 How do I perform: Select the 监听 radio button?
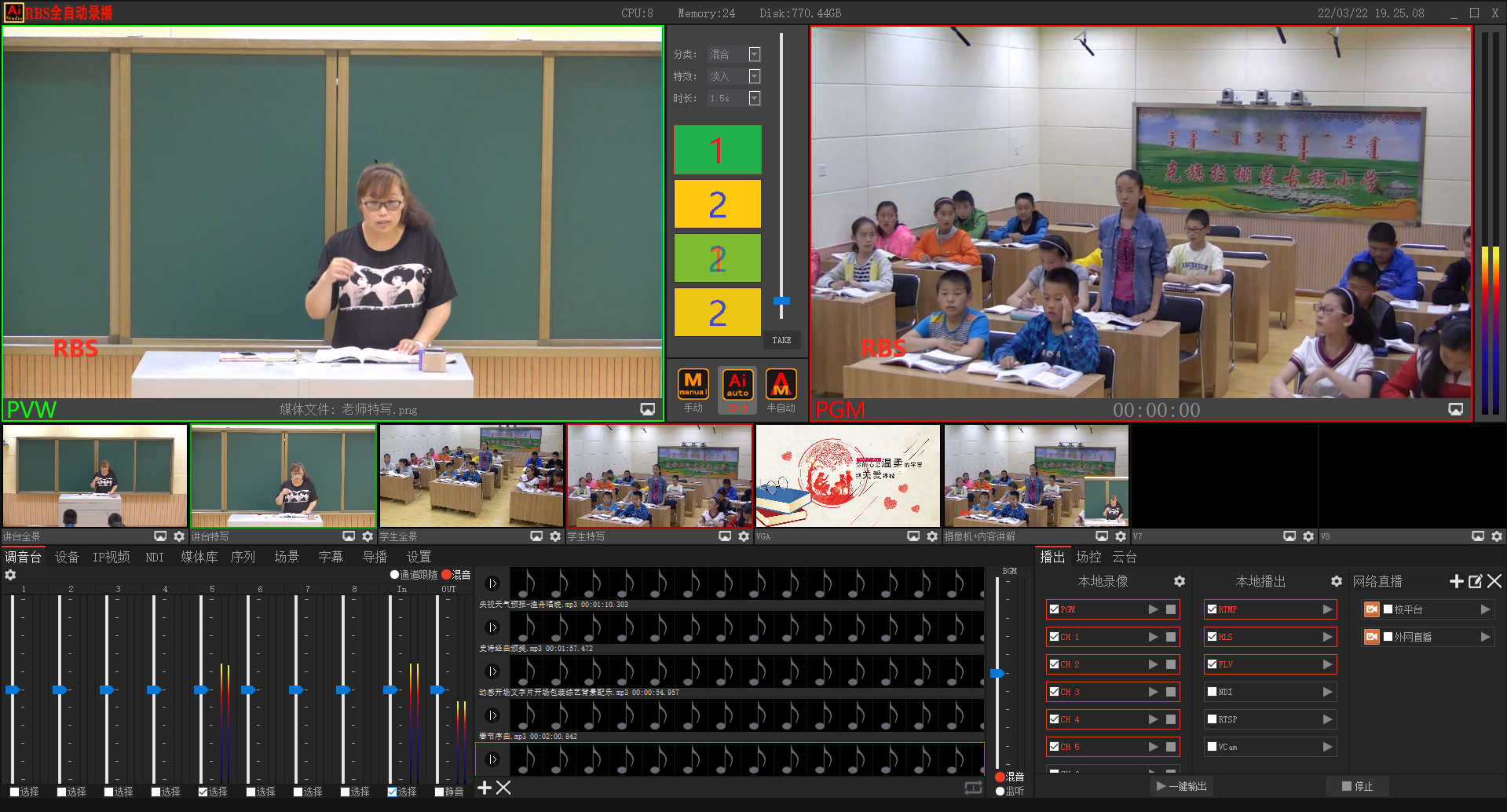(x=1000, y=791)
